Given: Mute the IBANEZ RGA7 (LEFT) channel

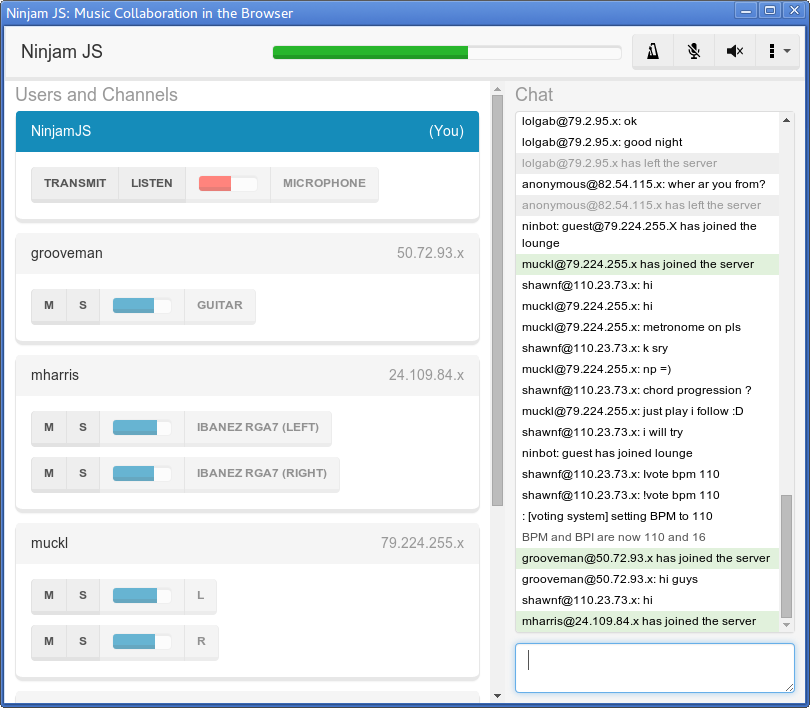Looking at the screenshot, I should tap(49, 427).
